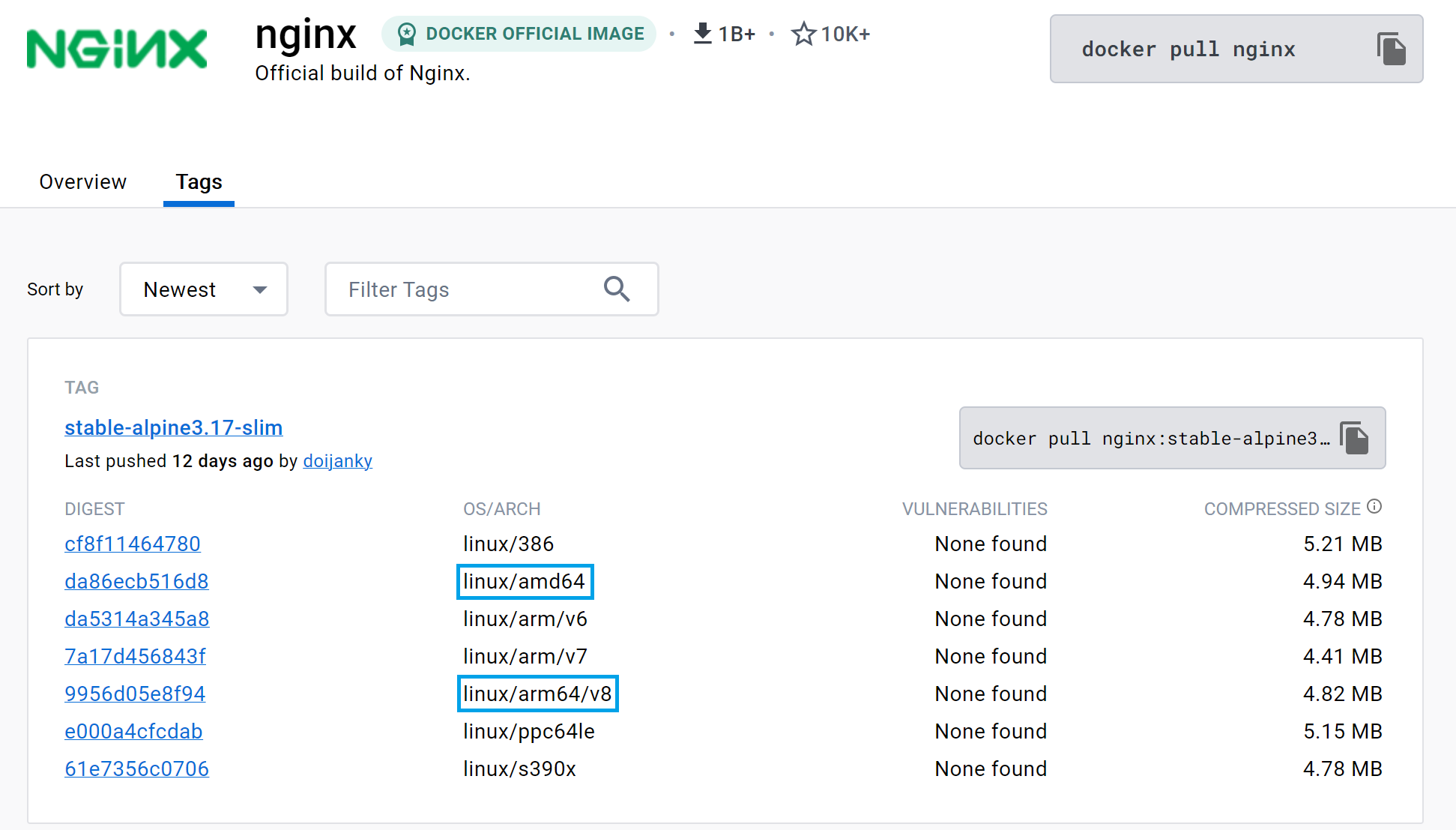The height and width of the screenshot is (830, 1456).
Task: Click the Official build of Nginx description
Action: pos(363,73)
